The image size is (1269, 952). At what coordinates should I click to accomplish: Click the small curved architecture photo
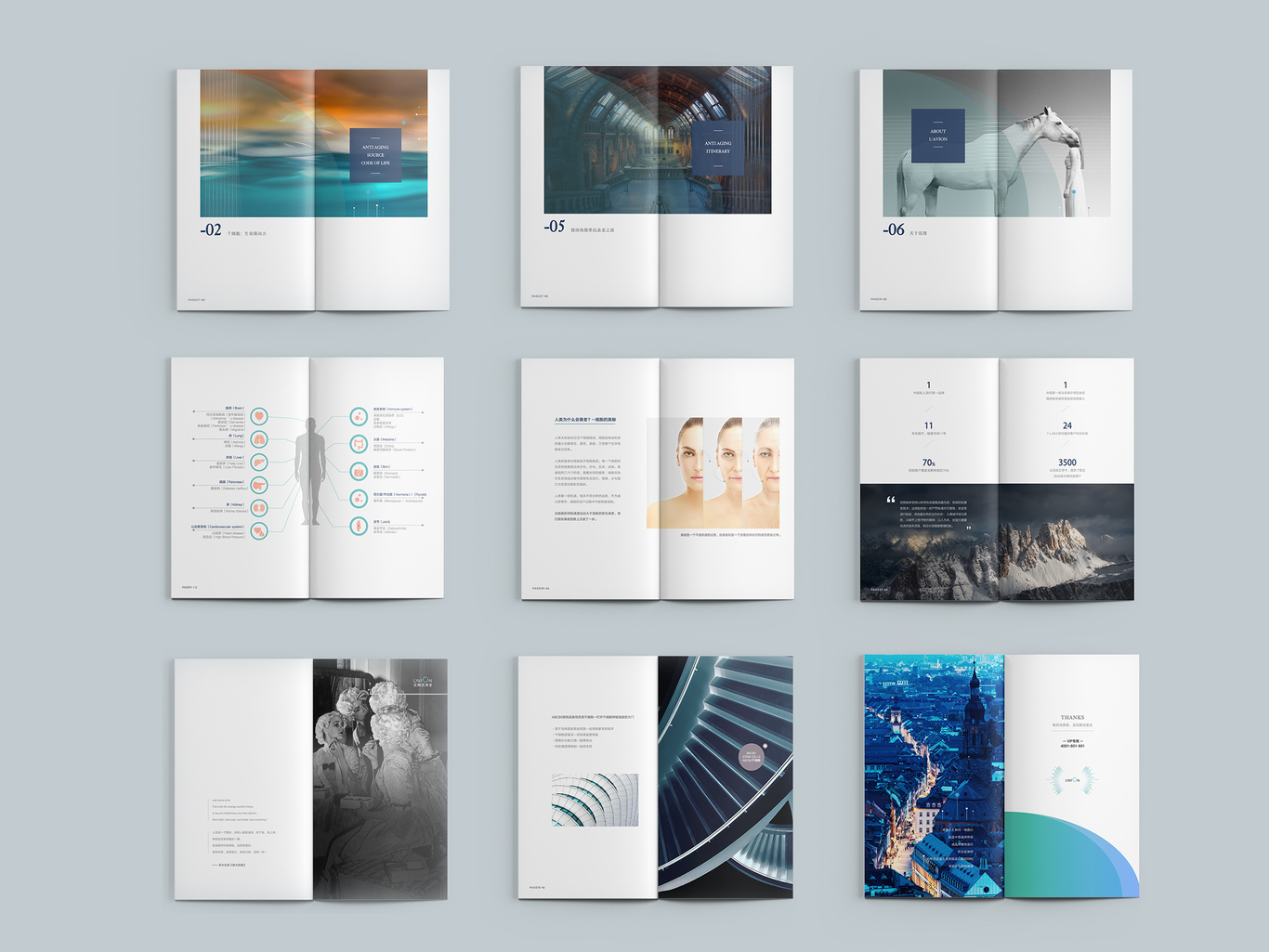pyautogui.click(x=595, y=800)
